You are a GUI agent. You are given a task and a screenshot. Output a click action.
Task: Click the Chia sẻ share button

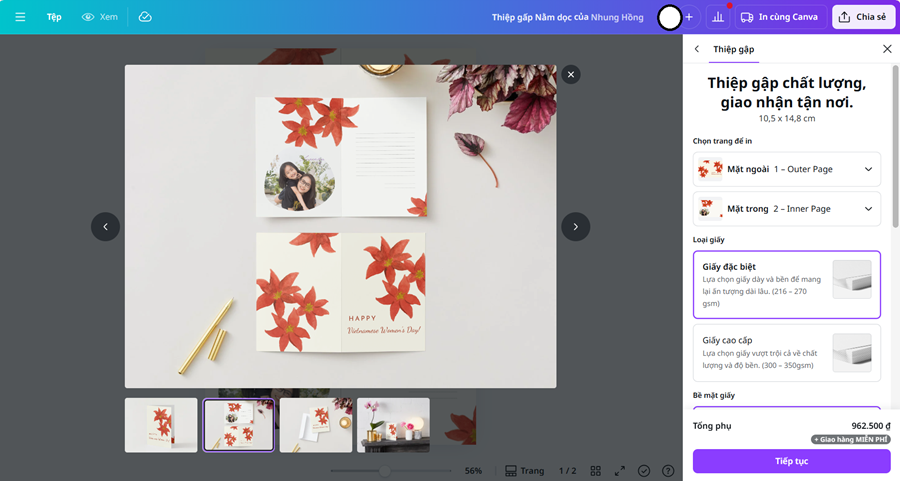click(863, 17)
